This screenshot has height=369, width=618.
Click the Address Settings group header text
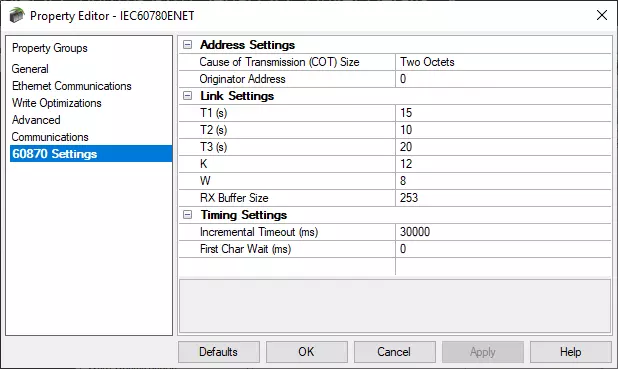click(248, 45)
